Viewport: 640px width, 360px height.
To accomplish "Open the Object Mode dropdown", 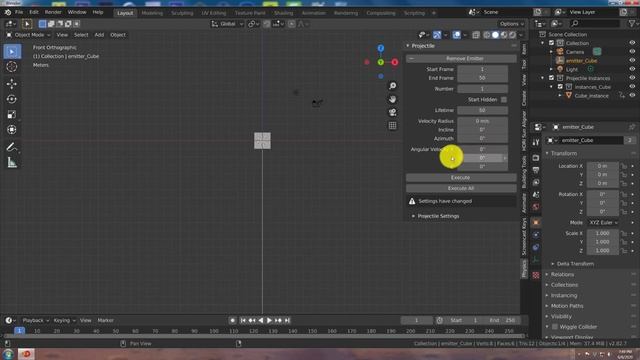I will pyautogui.click(x=28, y=35).
